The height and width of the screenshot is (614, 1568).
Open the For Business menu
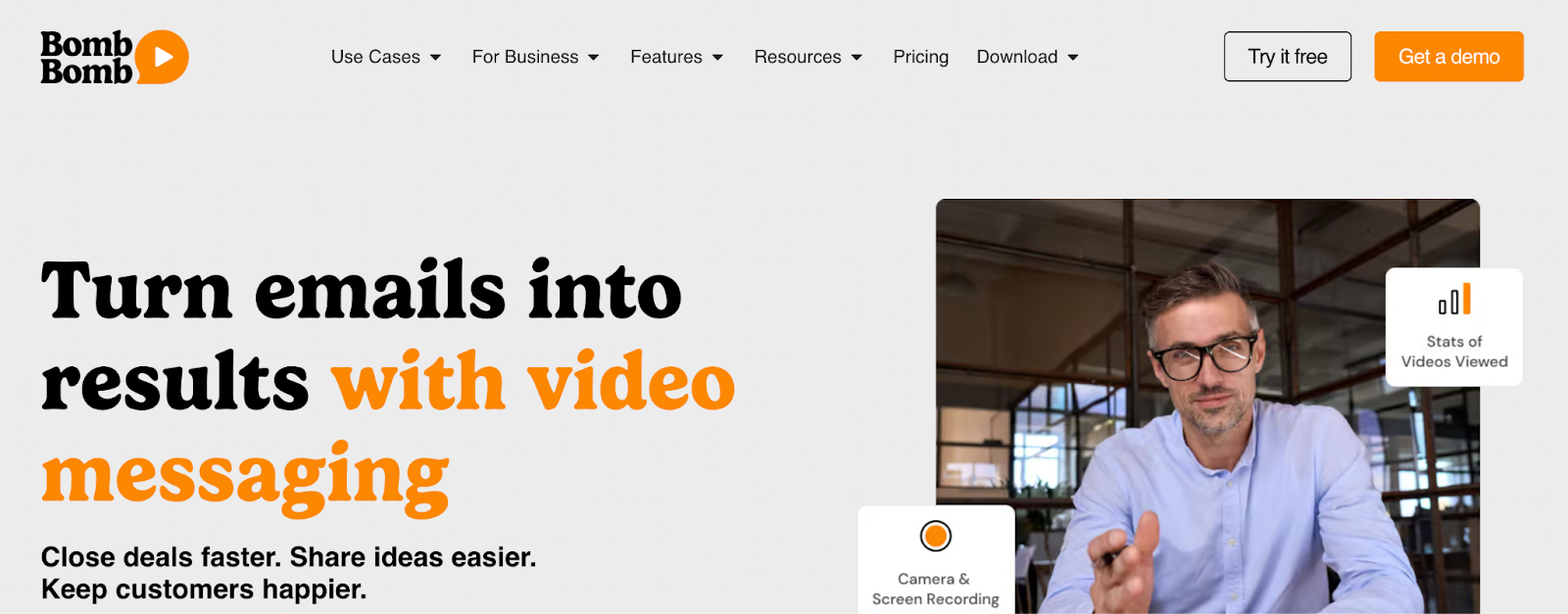pos(525,57)
